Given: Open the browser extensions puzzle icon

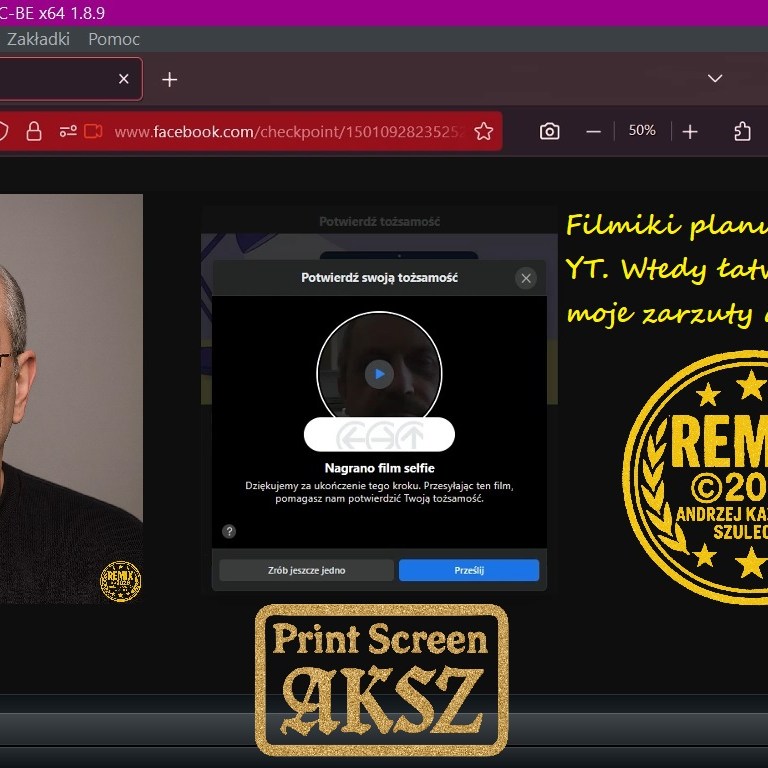Looking at the screenshot, I should pos(742,132).
